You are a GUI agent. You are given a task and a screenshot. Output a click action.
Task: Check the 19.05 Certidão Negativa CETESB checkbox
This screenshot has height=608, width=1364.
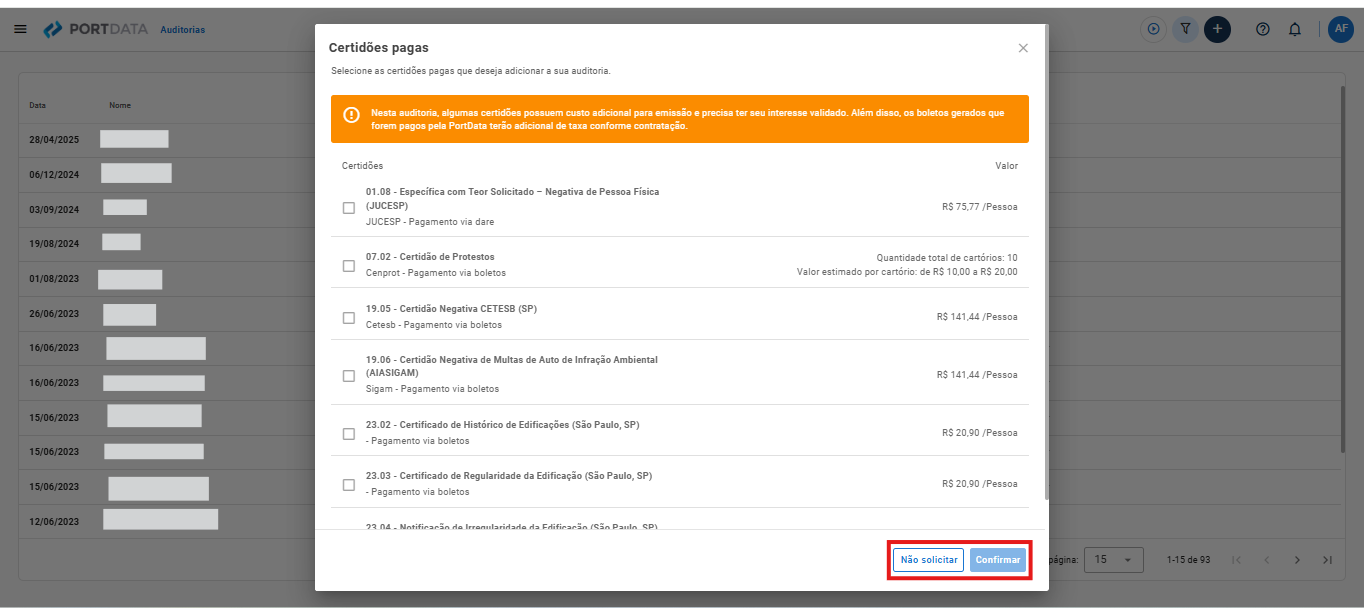tap(349, 318)
